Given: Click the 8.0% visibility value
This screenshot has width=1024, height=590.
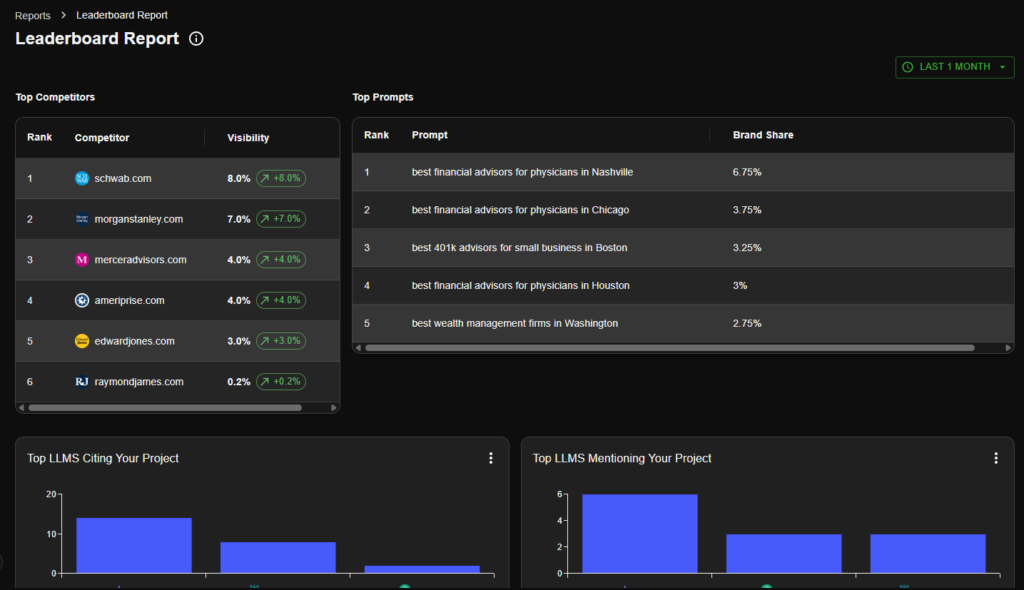Looking at the screenshot, I should point(238,178).
